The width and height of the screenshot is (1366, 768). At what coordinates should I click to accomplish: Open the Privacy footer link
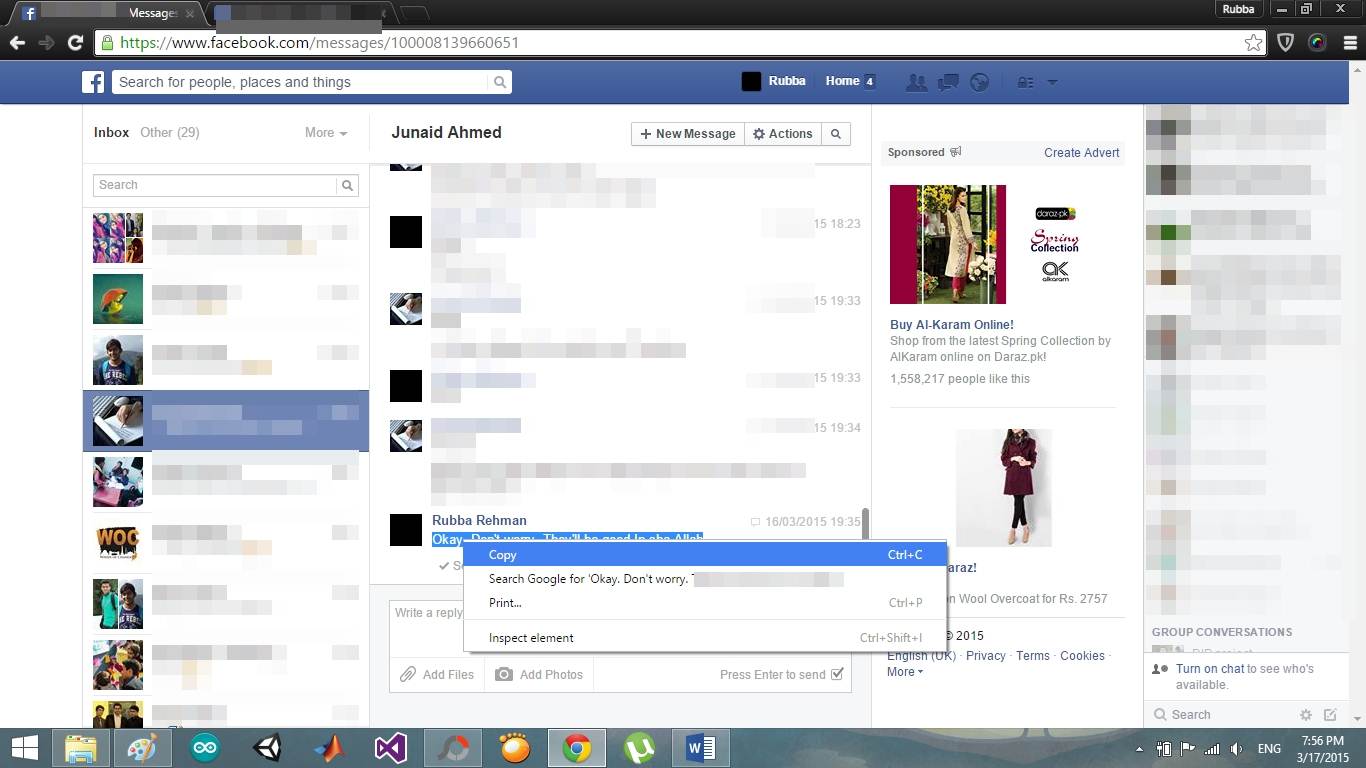[x=986, y=656]
